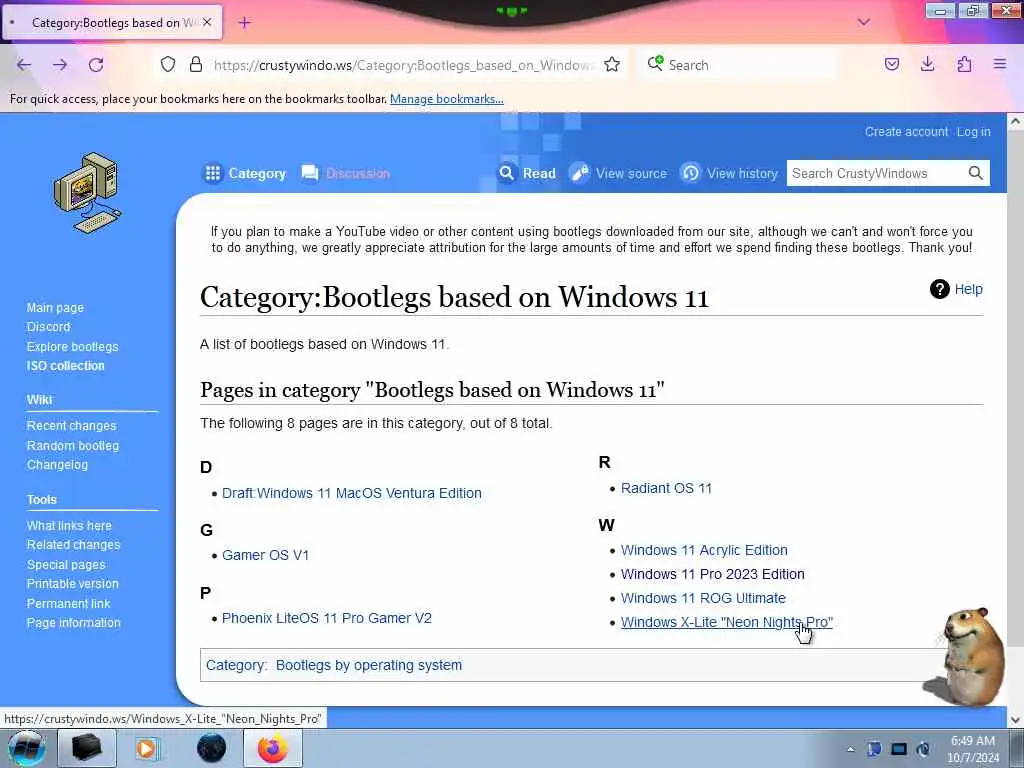
Task: Open Windows X-Lite "Neon Nights Pro"
Action: point(727,622)
